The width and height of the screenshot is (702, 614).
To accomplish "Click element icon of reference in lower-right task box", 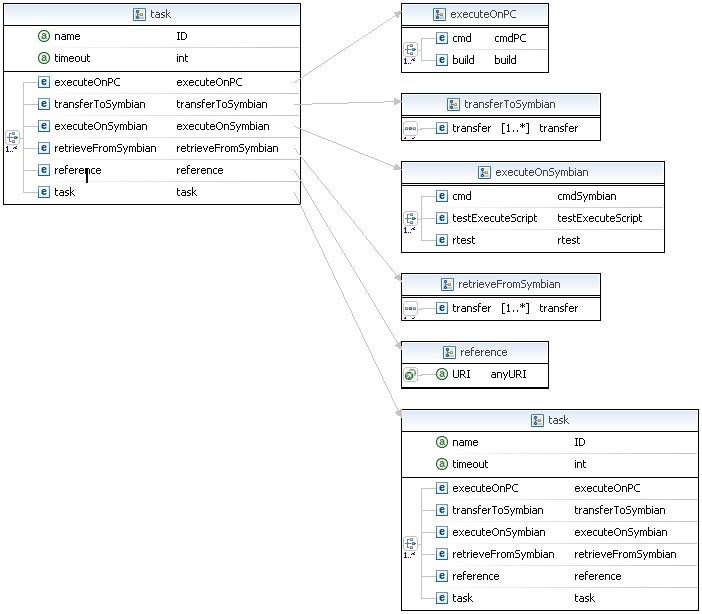I will [x=441, y=575].
